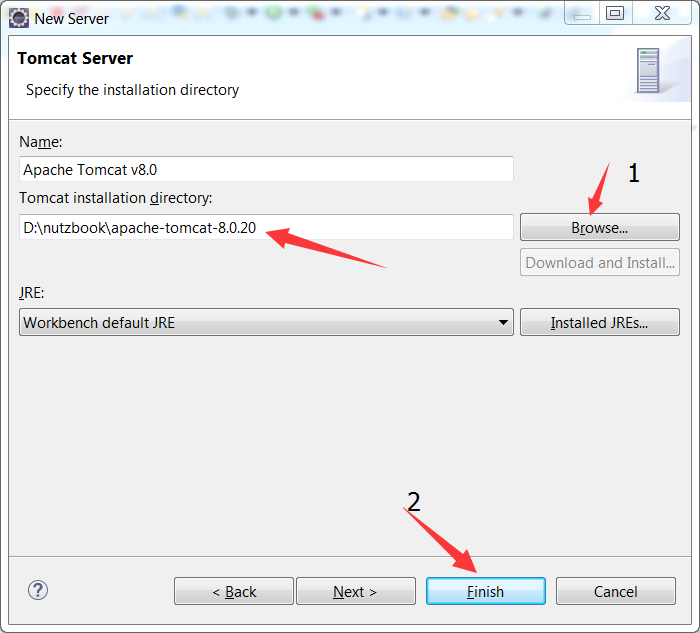
Task: Click the Download and Install... button
Action: [x=600, y=262]
